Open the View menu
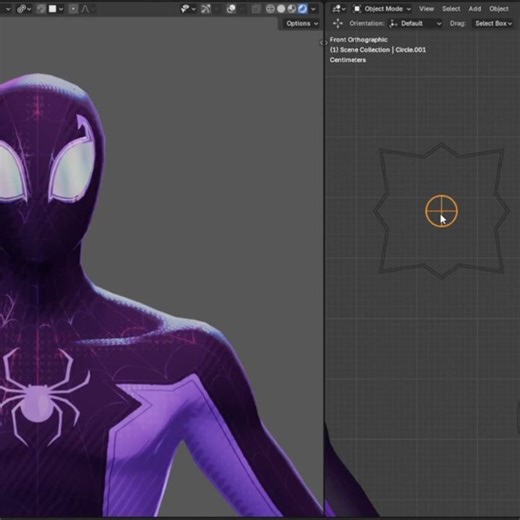520x520 pixels. pos(426,9)
